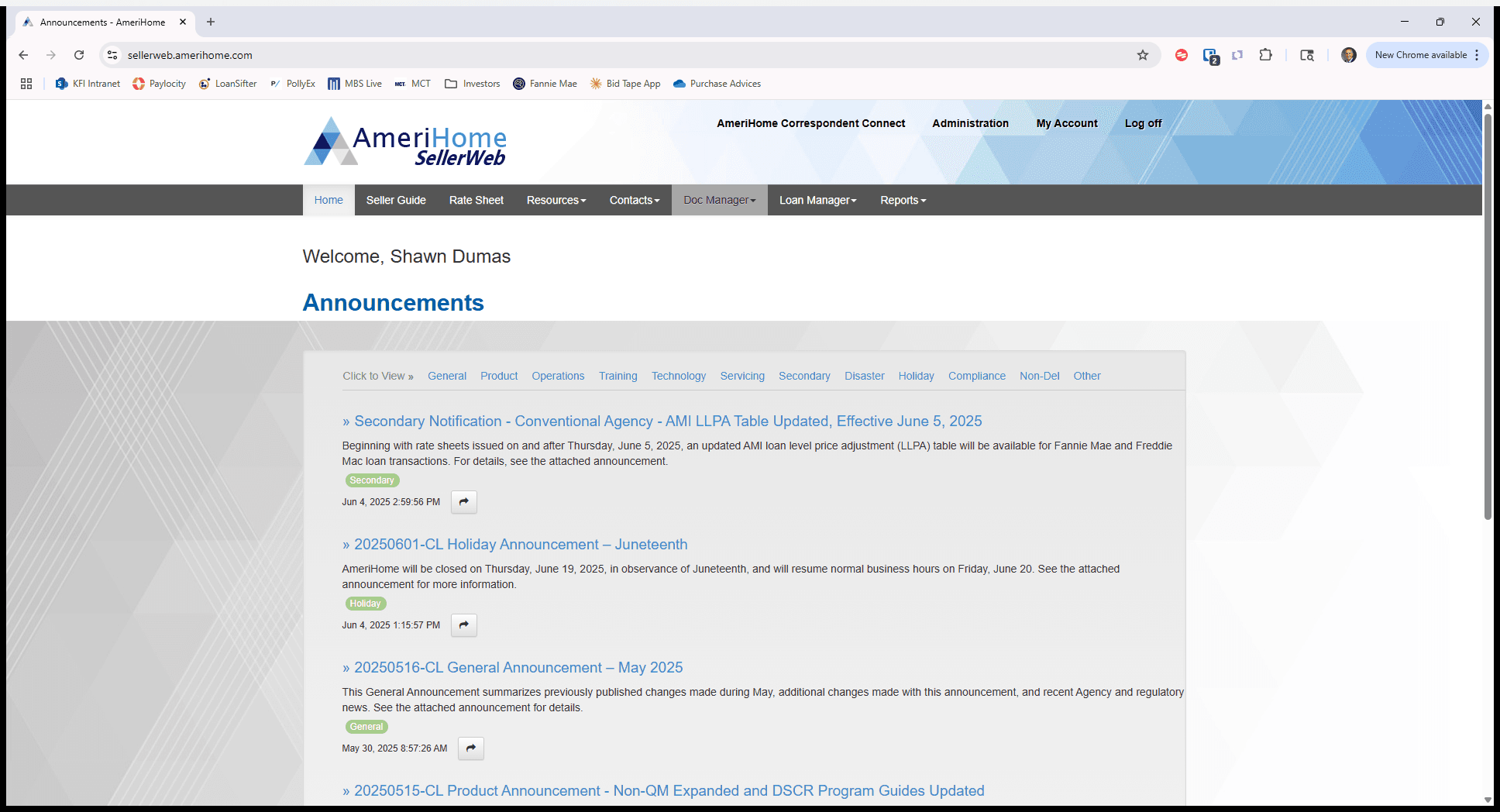
Task: Expand the Resources dropdown menu
Action: tap(556, 200)
